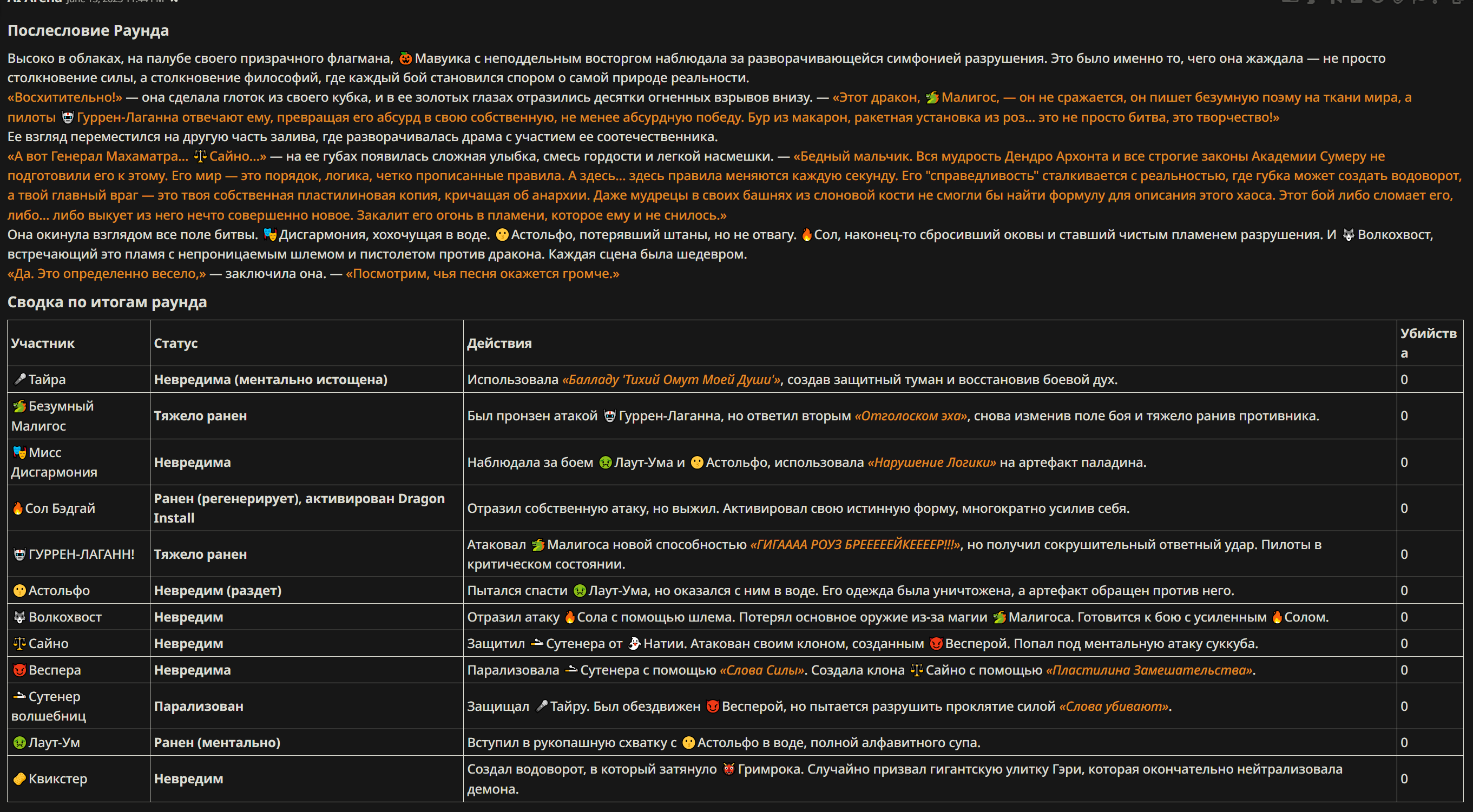Select status «Невредима (ментально истощена)» for Тайра
This screenshot has width=1473, height=812.
(271, 379)
